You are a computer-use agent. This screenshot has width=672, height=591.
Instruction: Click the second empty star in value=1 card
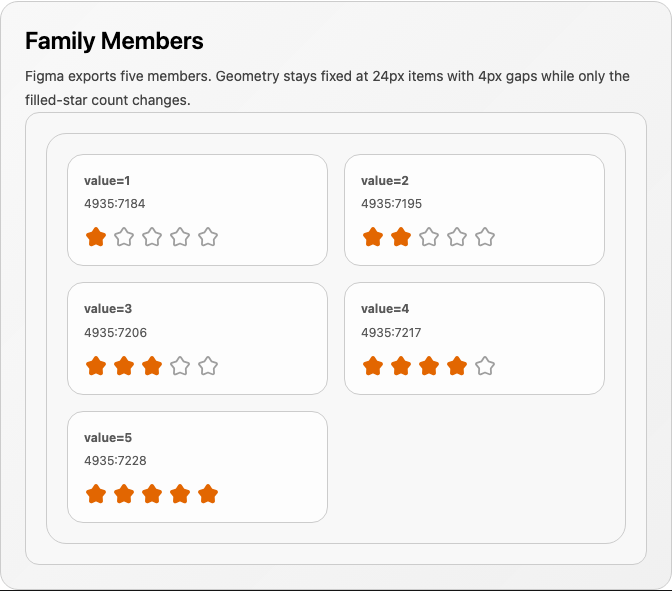pyautogui.click(x=152, y=237)
